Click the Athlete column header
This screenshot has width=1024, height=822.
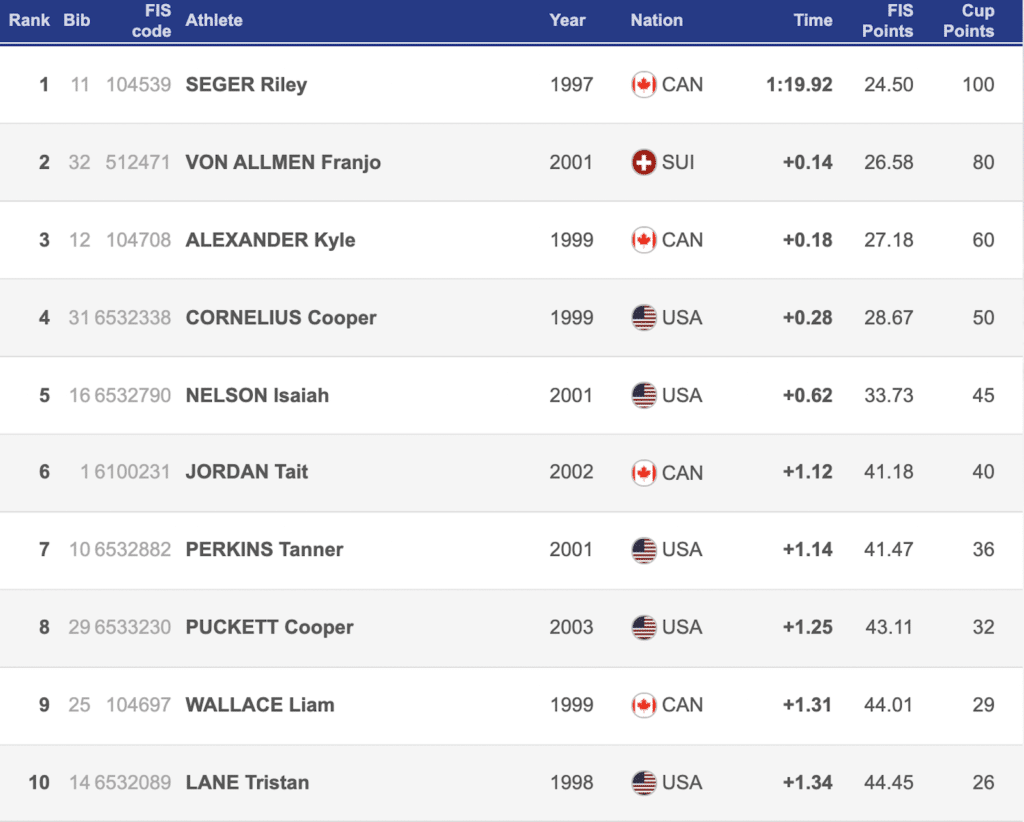(x=214, y=20)
